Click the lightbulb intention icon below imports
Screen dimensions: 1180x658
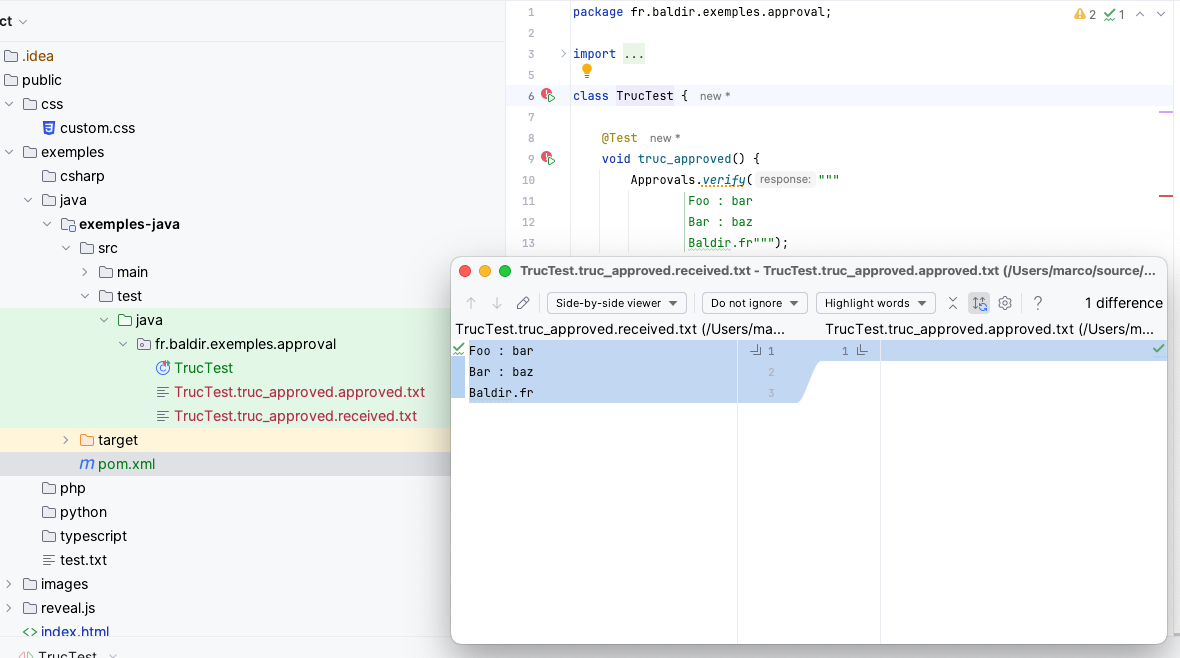point(586,71)
